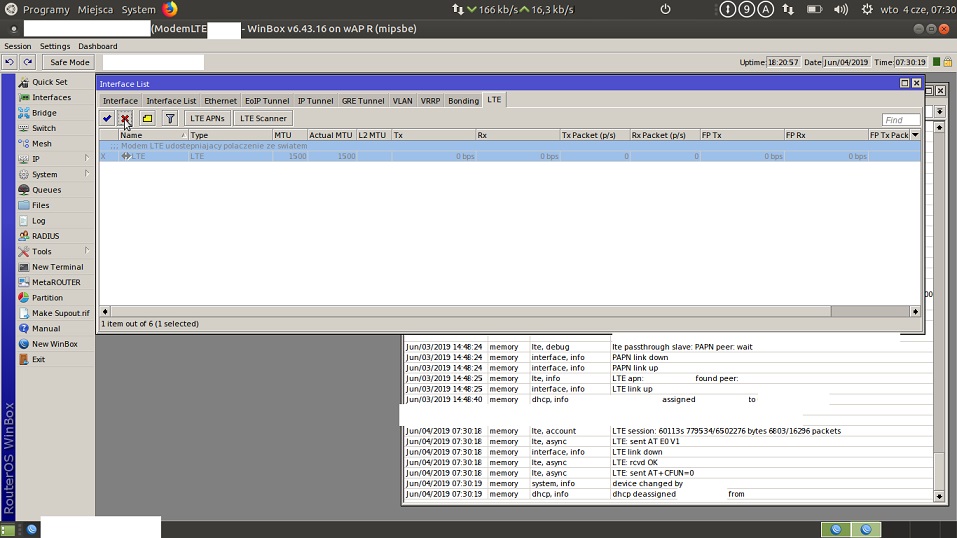Open power icon in top panel
957x538 pixels.
665,9
